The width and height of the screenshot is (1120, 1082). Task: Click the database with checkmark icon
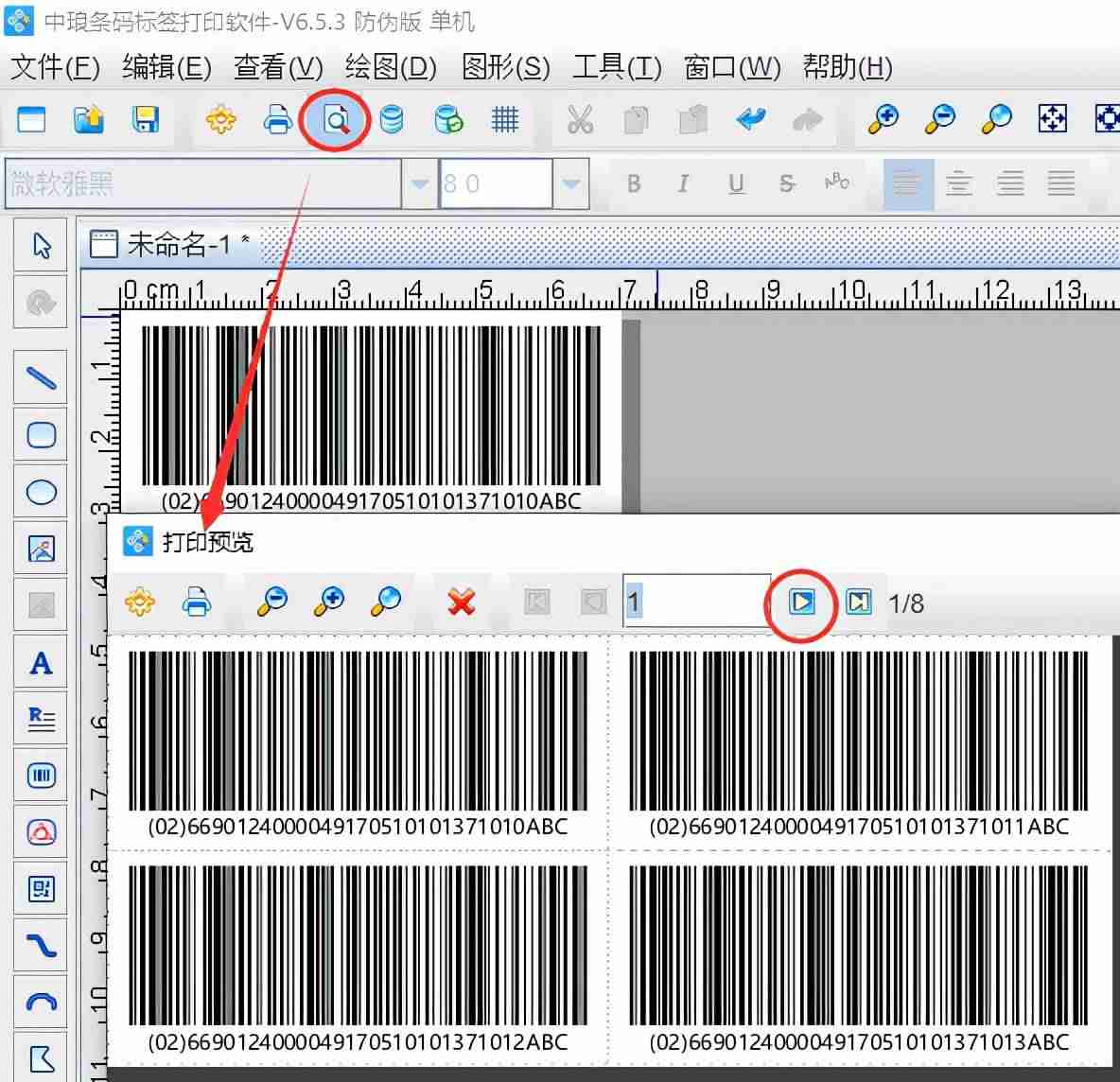(448, 120)
